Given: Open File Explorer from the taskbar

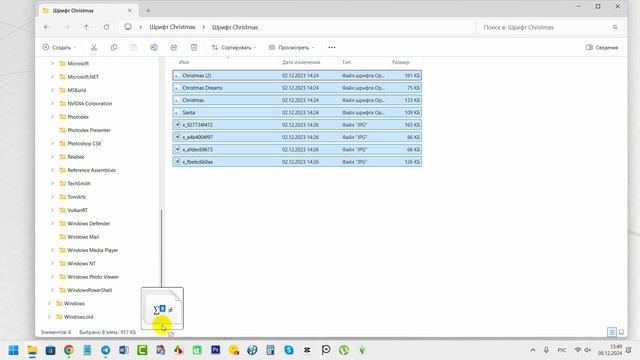Looking at the screenshot, I should pyautogui.click(x=32, y=350).
